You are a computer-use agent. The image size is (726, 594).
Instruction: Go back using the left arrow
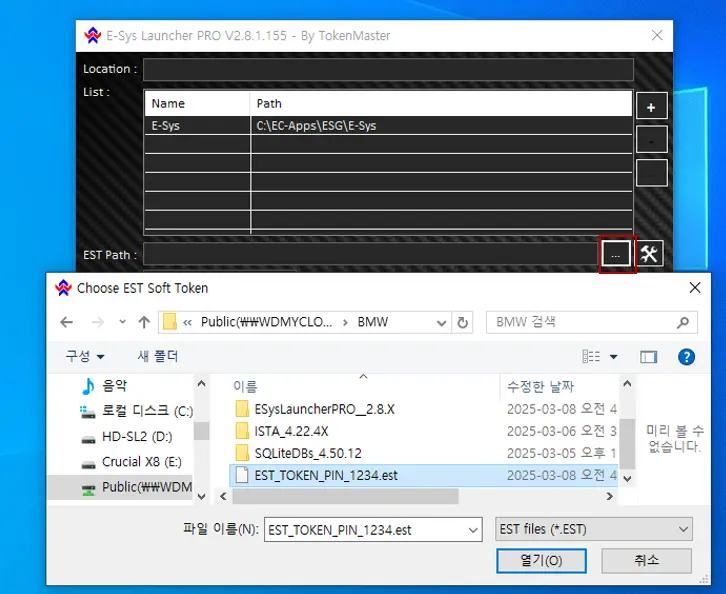[67, 322]
